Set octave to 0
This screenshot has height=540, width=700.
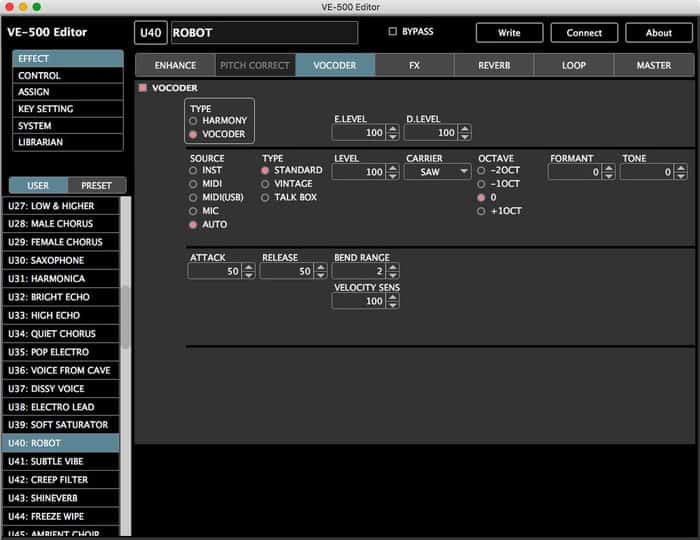point(481,197)
